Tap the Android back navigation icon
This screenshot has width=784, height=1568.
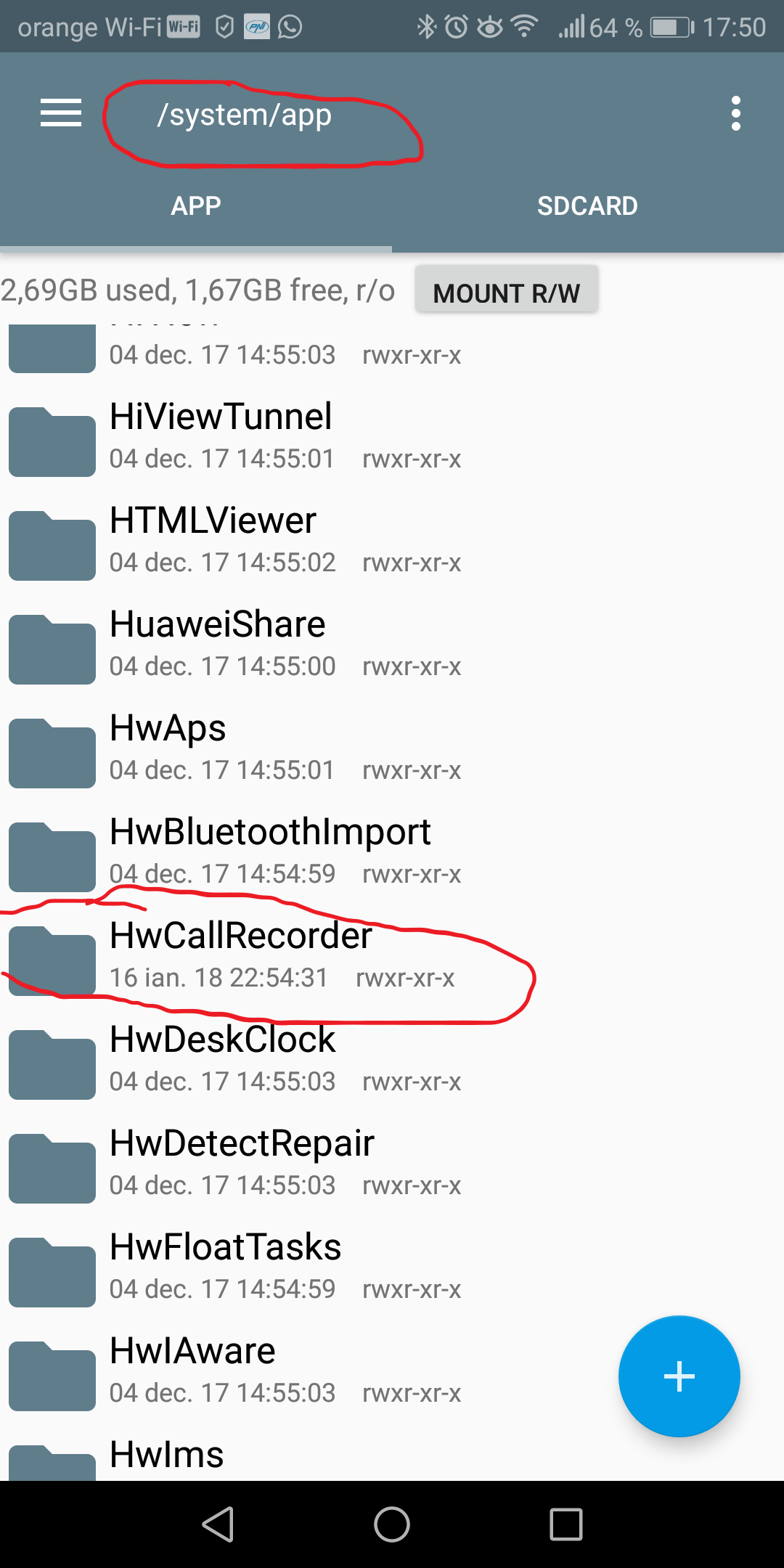pyautogui.click(x=218, y=1524)
